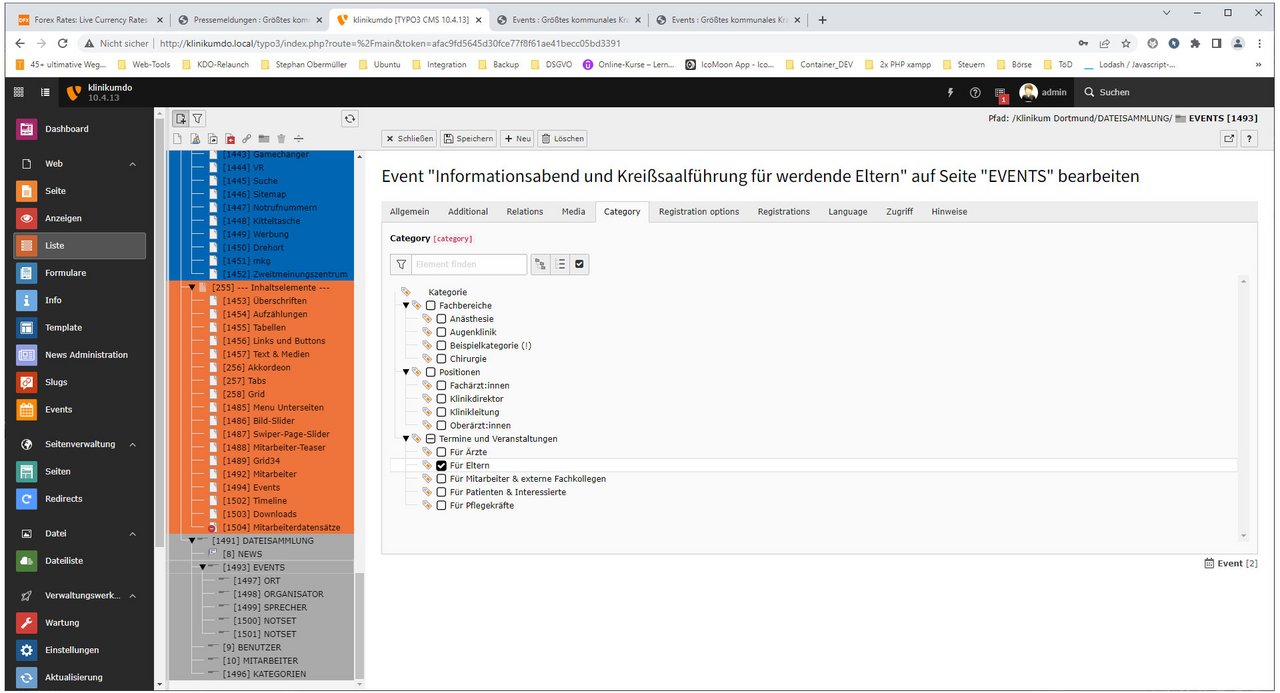Collapse the Positionen category branch
The width and height of the screenshot is (1280, 693).
pyautogui.click(x=406, y=372)
